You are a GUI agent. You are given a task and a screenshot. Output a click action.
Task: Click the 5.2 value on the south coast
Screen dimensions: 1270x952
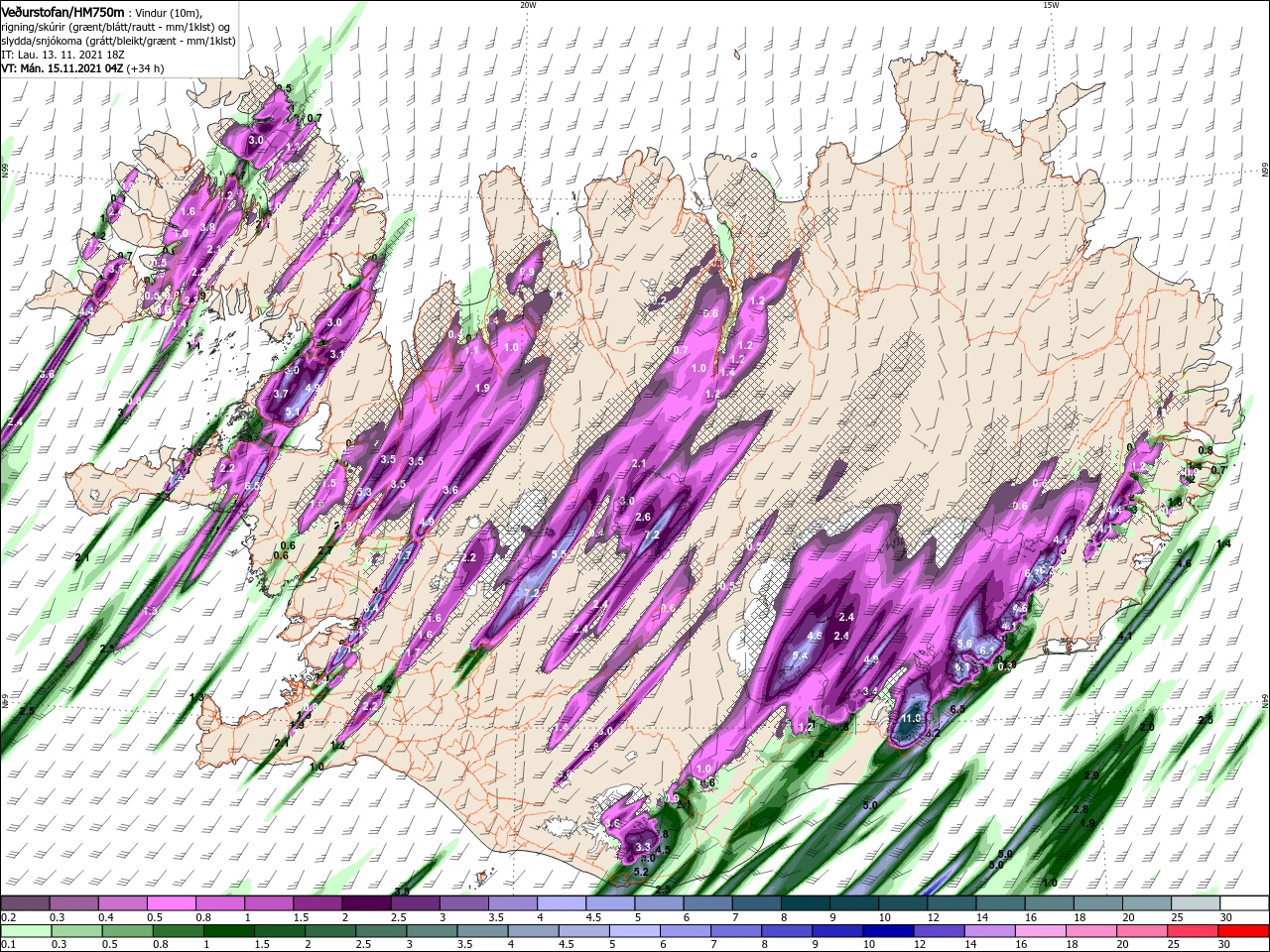641,872
